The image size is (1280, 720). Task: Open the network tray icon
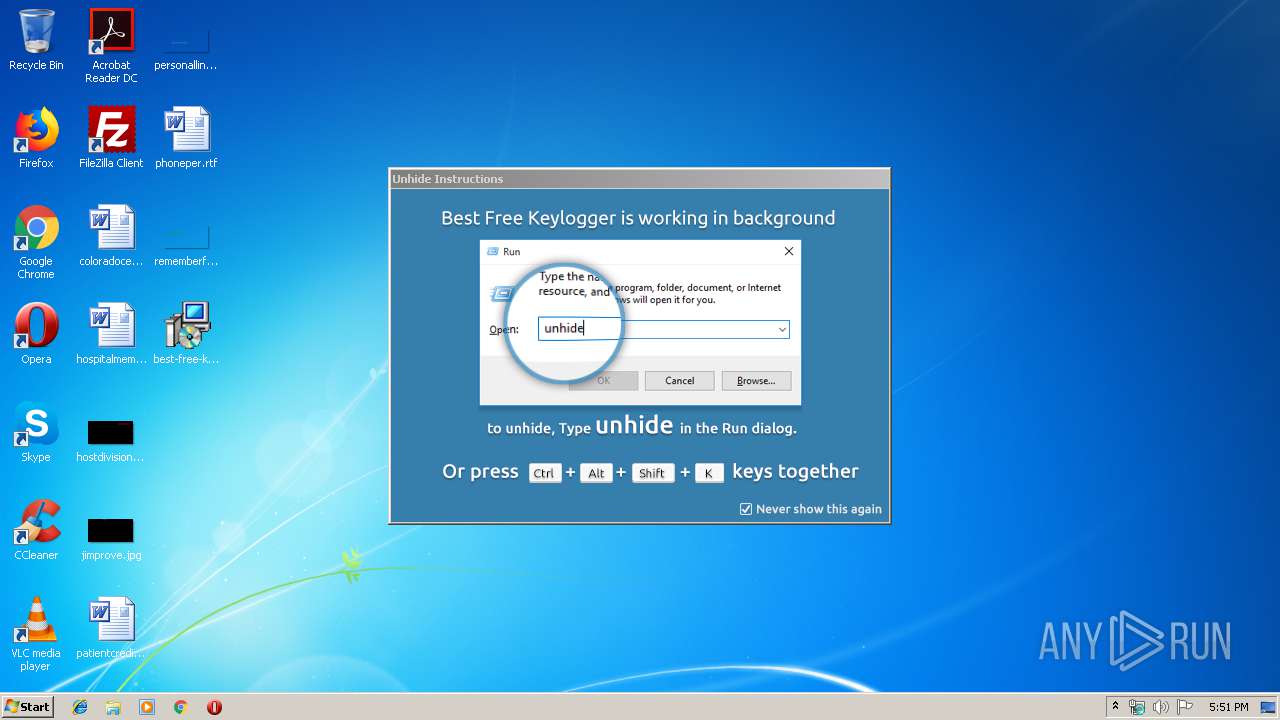pyautogui.click(x=1137, y=707)
